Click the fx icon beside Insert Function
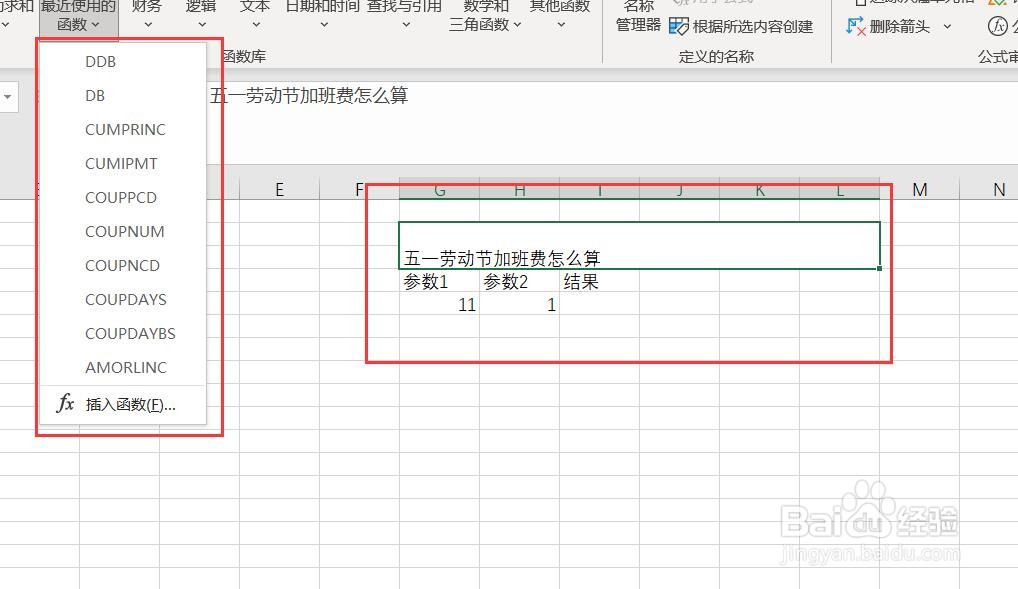1018x589 pixels. (x=65, y=403)
